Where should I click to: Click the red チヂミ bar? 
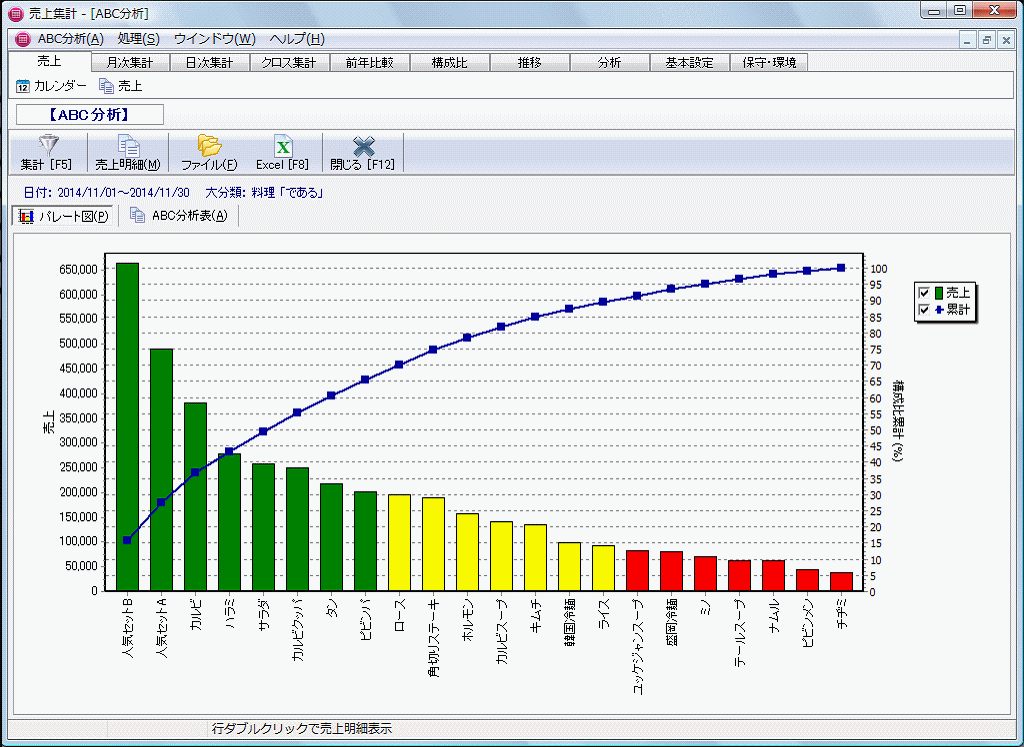(x=841, y=582)
